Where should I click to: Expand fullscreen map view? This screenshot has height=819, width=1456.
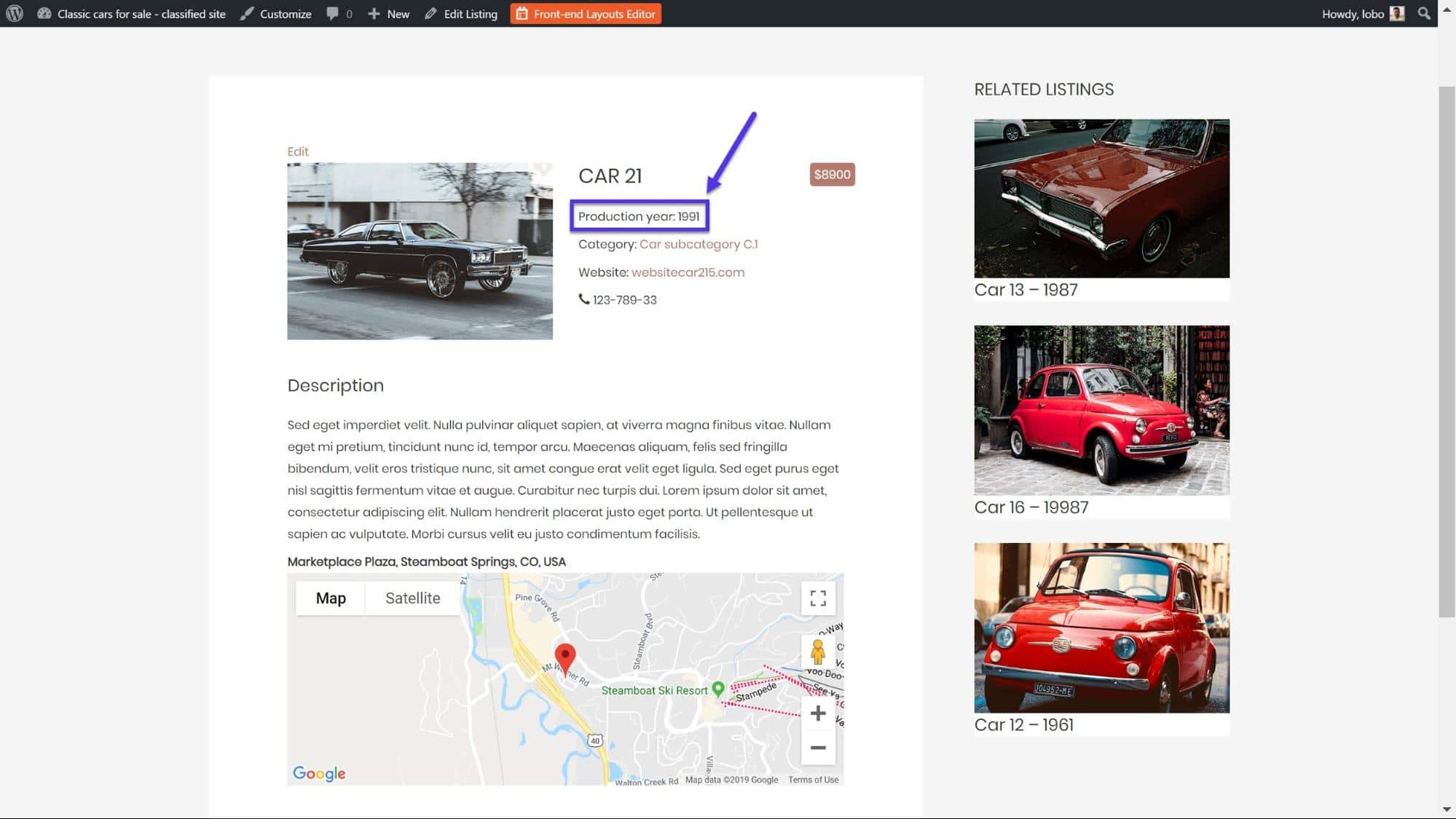817,597
